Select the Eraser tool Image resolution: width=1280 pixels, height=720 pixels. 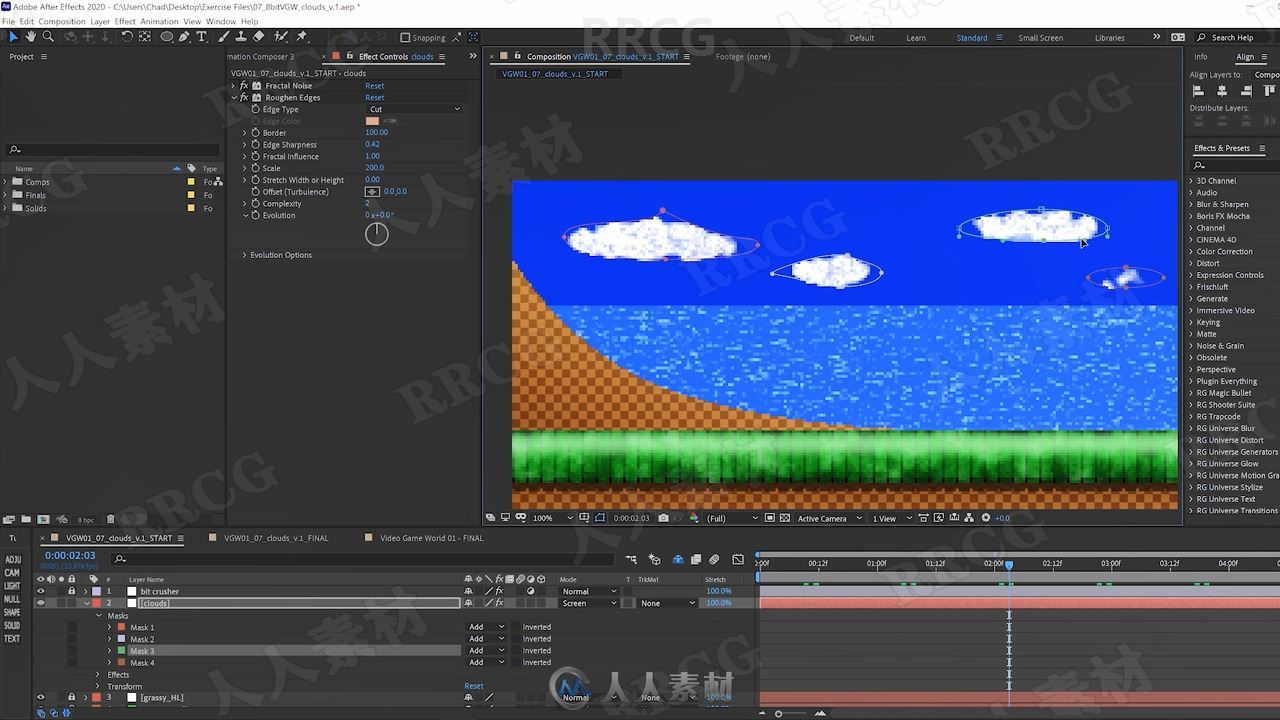pos(259,37)
